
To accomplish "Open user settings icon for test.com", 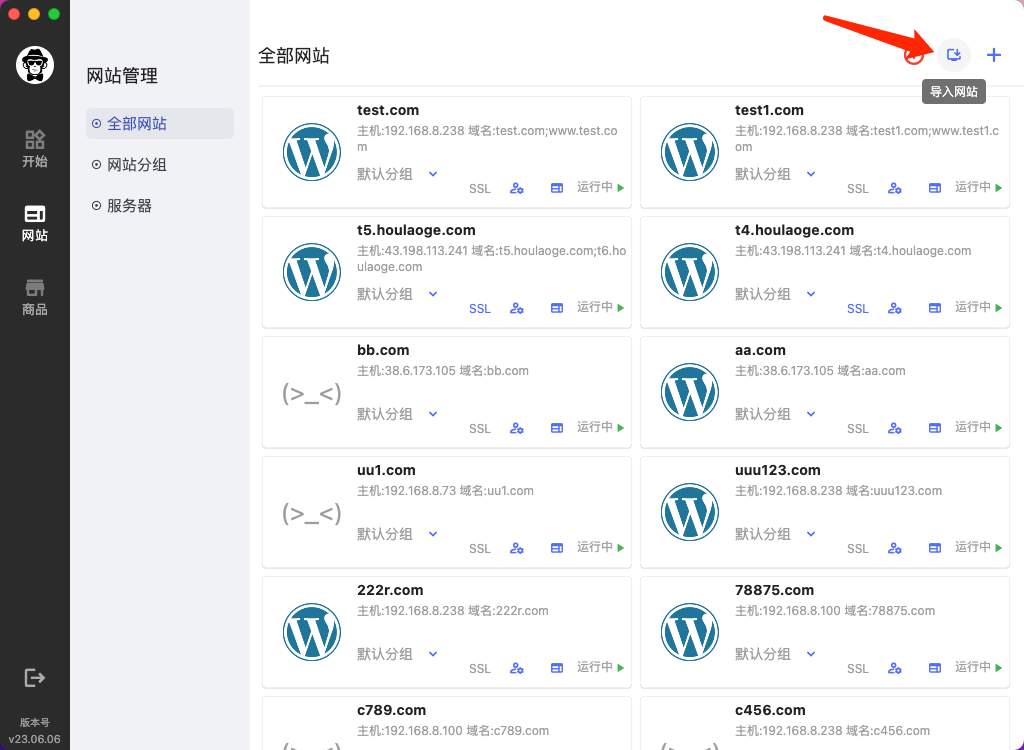I will [517, 188].
